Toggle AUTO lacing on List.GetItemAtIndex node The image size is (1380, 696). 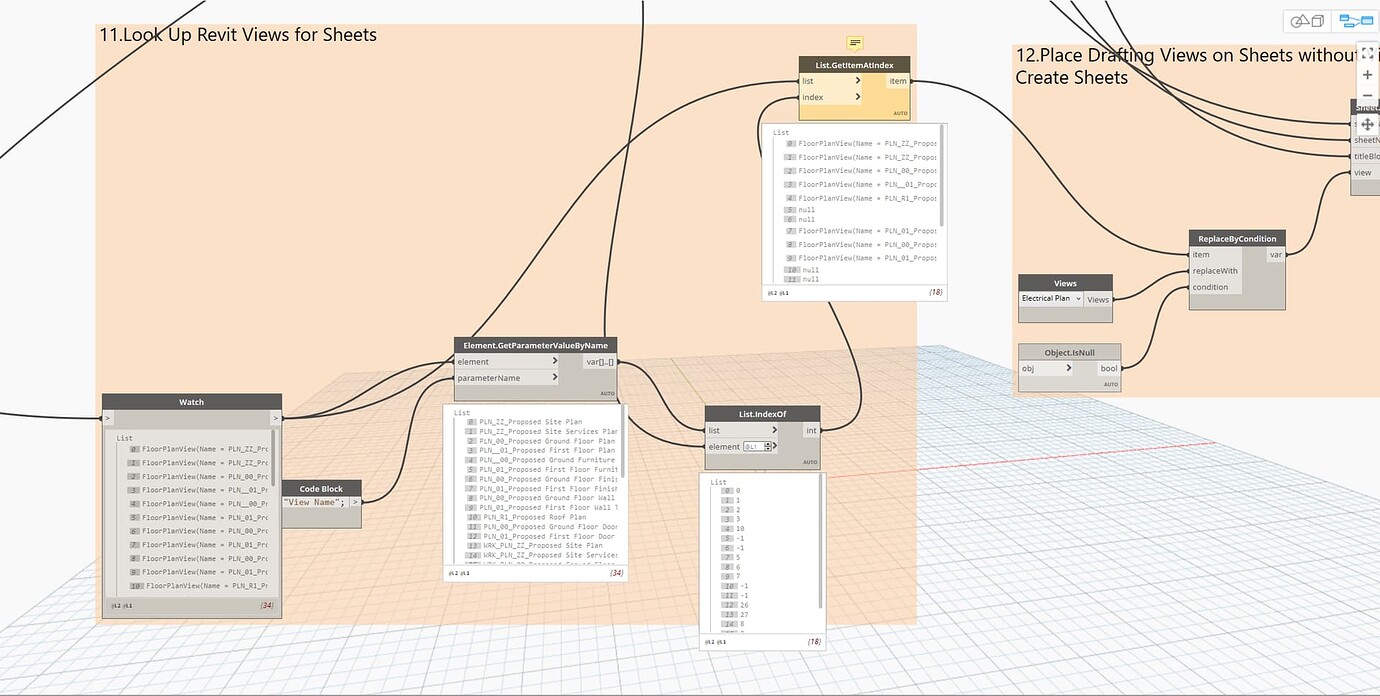point(900,113)
